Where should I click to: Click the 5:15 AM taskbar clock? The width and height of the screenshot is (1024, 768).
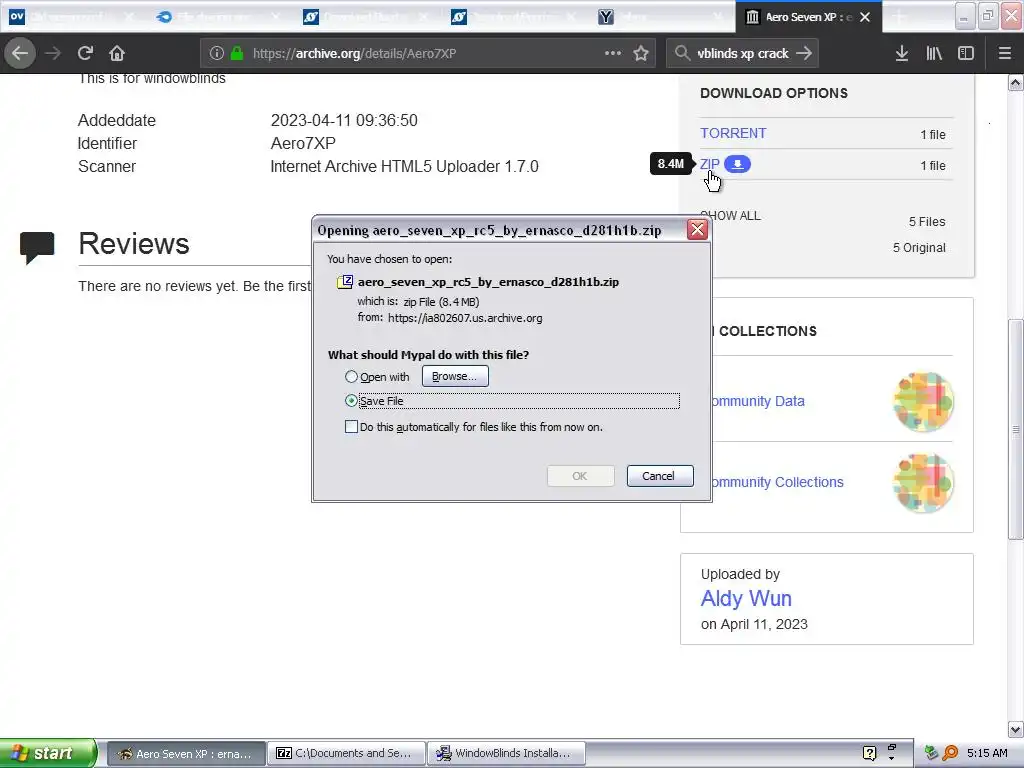tap(987, 753)
